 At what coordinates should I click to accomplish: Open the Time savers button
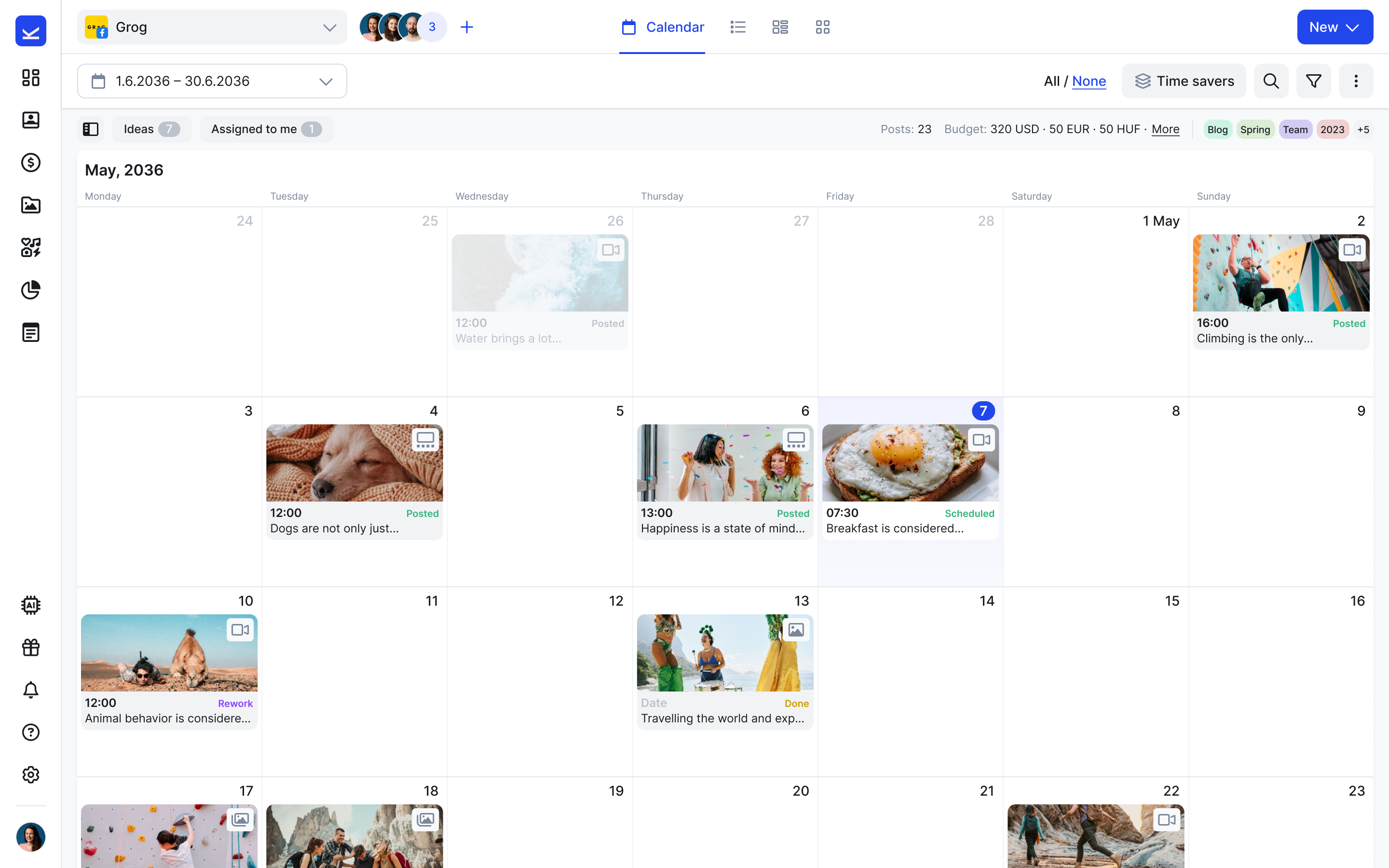coord(1184,81)
